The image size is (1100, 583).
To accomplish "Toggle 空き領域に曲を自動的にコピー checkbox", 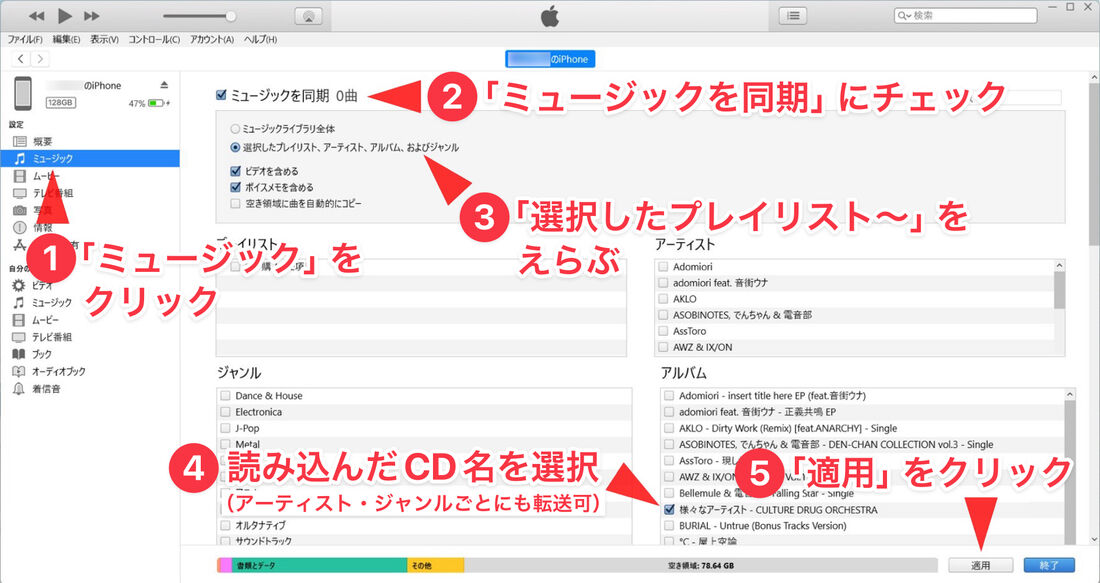I will point(236,203).
